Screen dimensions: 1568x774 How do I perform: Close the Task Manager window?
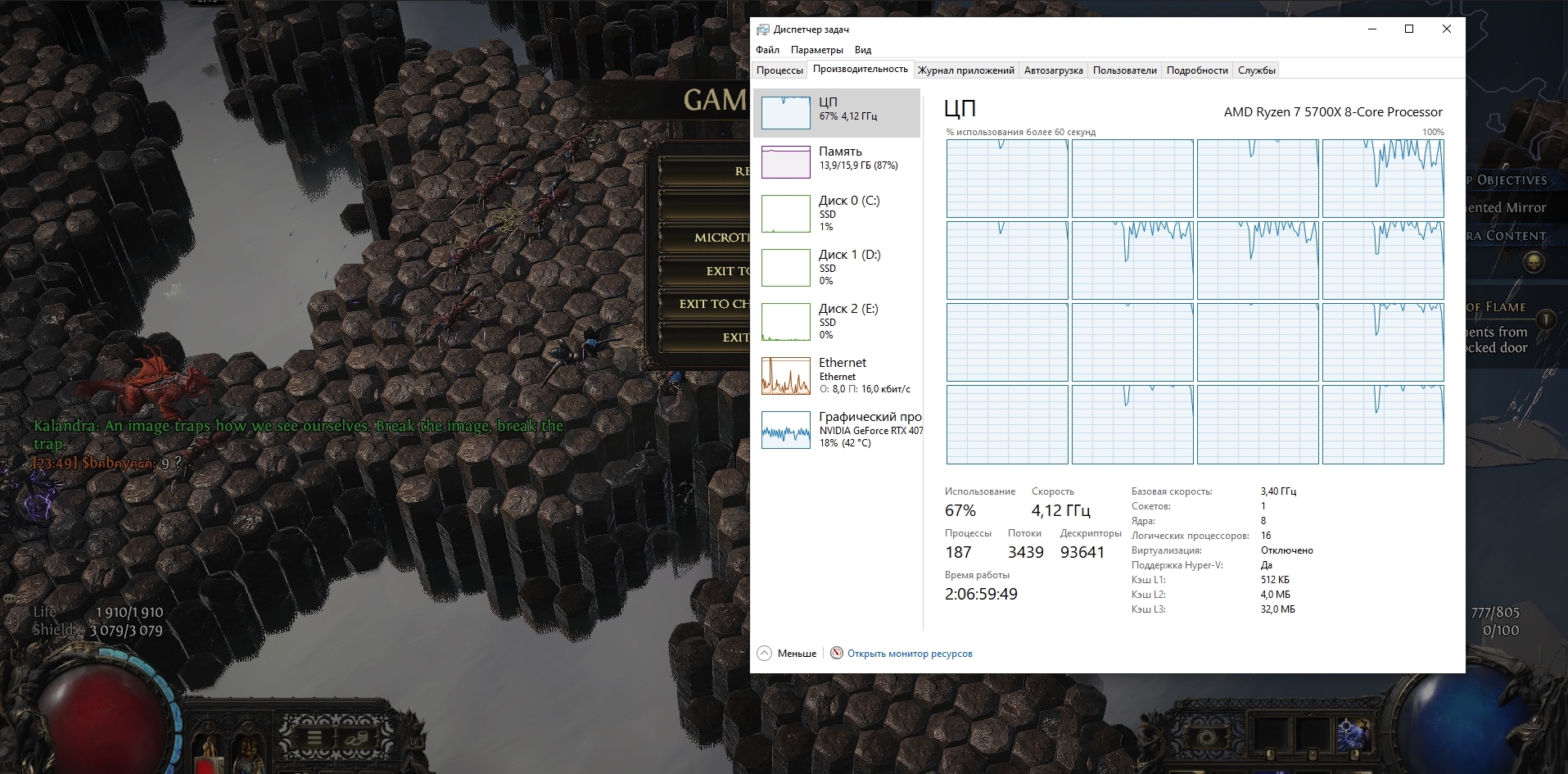coord(1446,29)
